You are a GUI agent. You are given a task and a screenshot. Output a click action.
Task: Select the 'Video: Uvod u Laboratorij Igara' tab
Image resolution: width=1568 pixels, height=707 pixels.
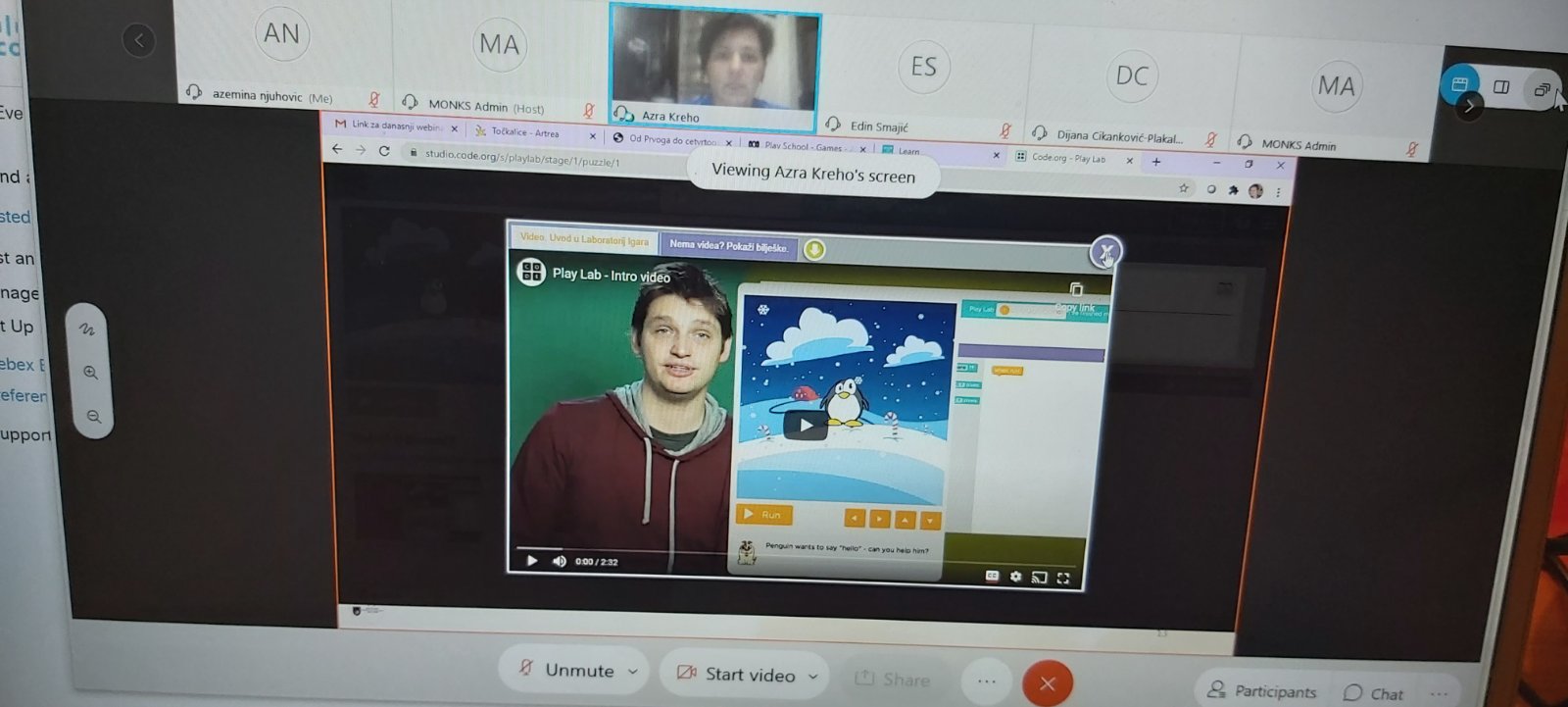584,238
